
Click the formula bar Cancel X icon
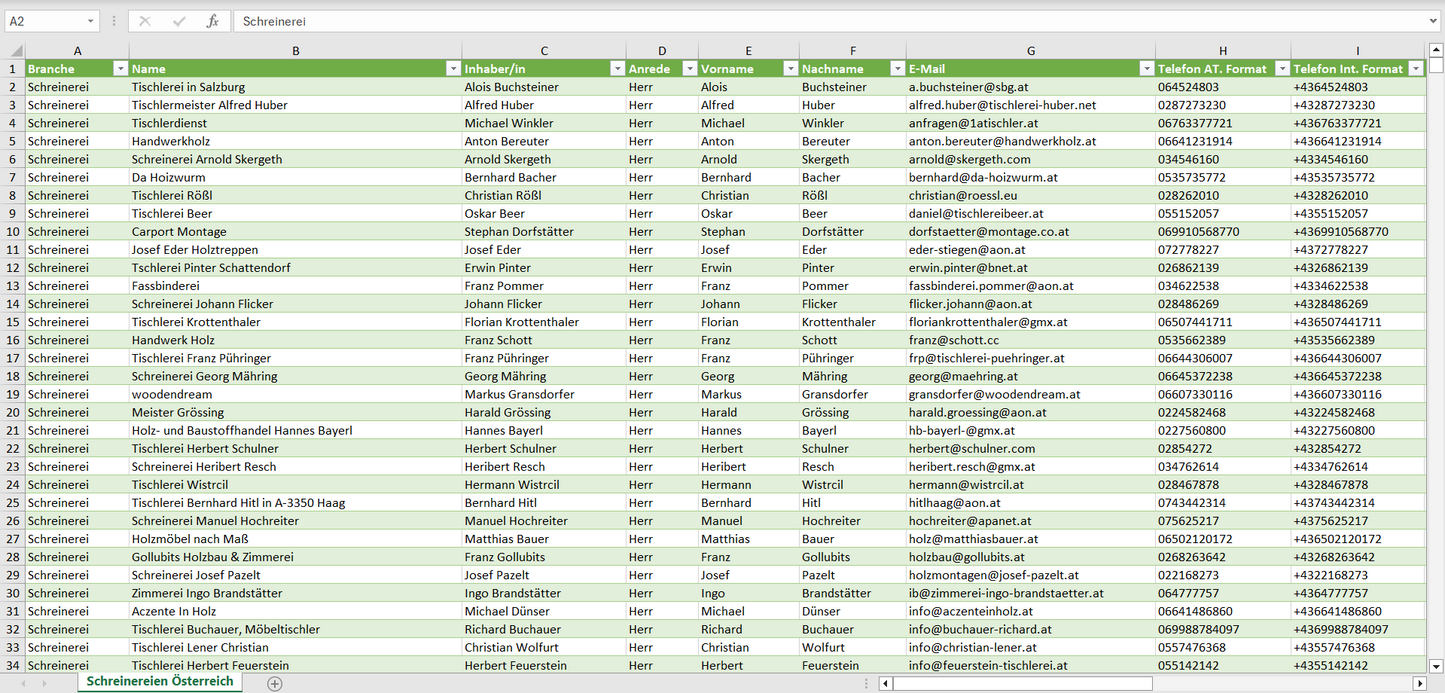coord(145,21)
